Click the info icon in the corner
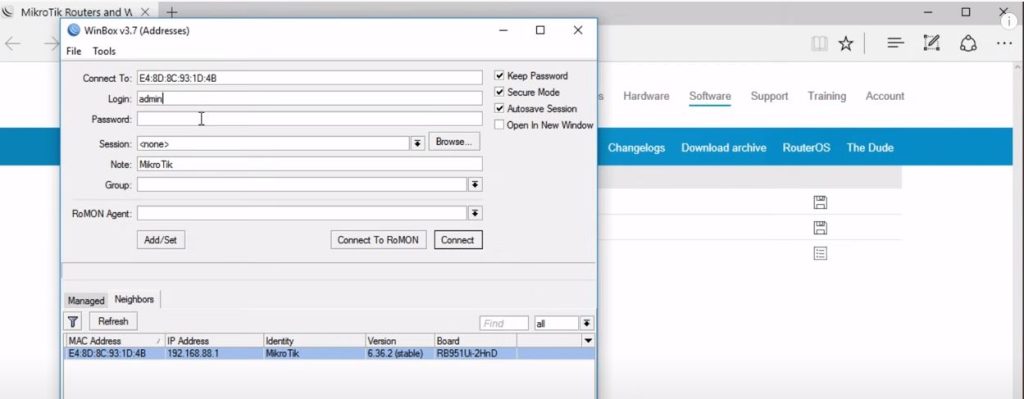Viewport: 1024px width, 399px height. pyautogui.click(x=1010, y=21)
